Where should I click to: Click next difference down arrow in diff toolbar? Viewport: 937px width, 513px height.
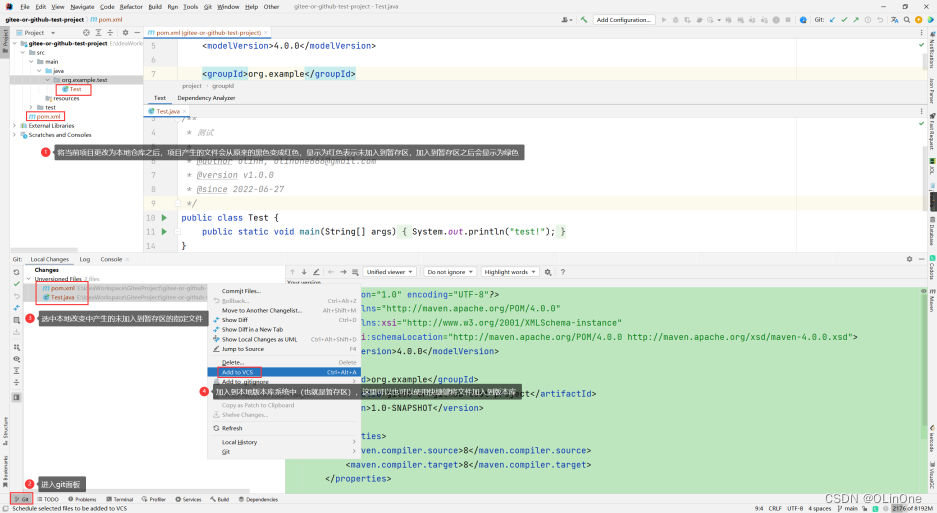pos(304,272)
